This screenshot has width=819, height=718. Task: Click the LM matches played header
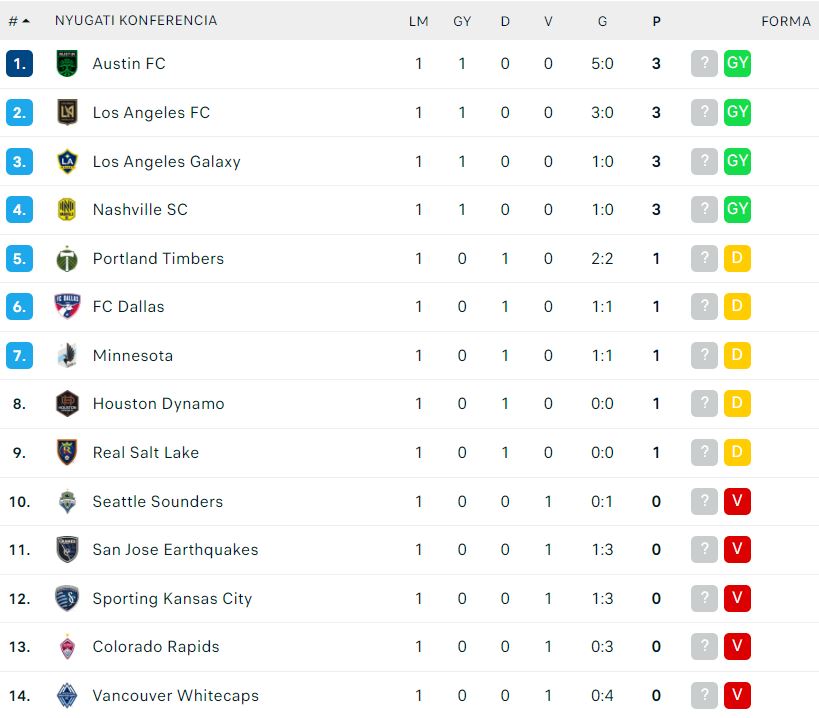click(x=418, y=21)
